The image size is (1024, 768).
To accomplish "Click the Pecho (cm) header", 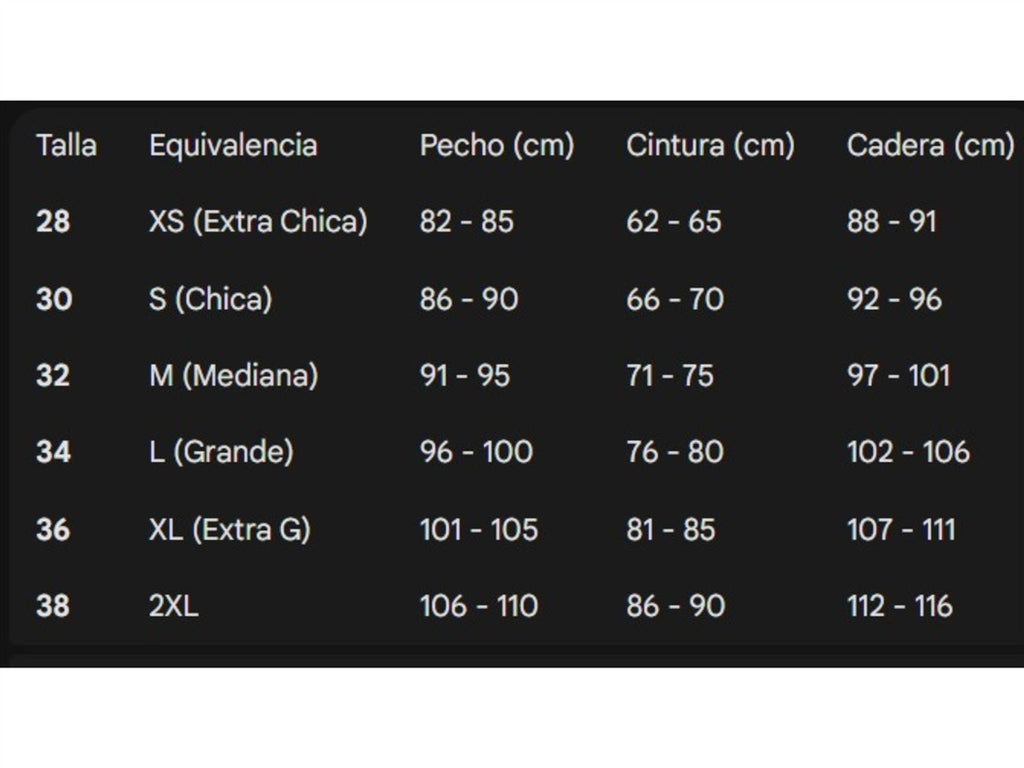I will point(497,145).
